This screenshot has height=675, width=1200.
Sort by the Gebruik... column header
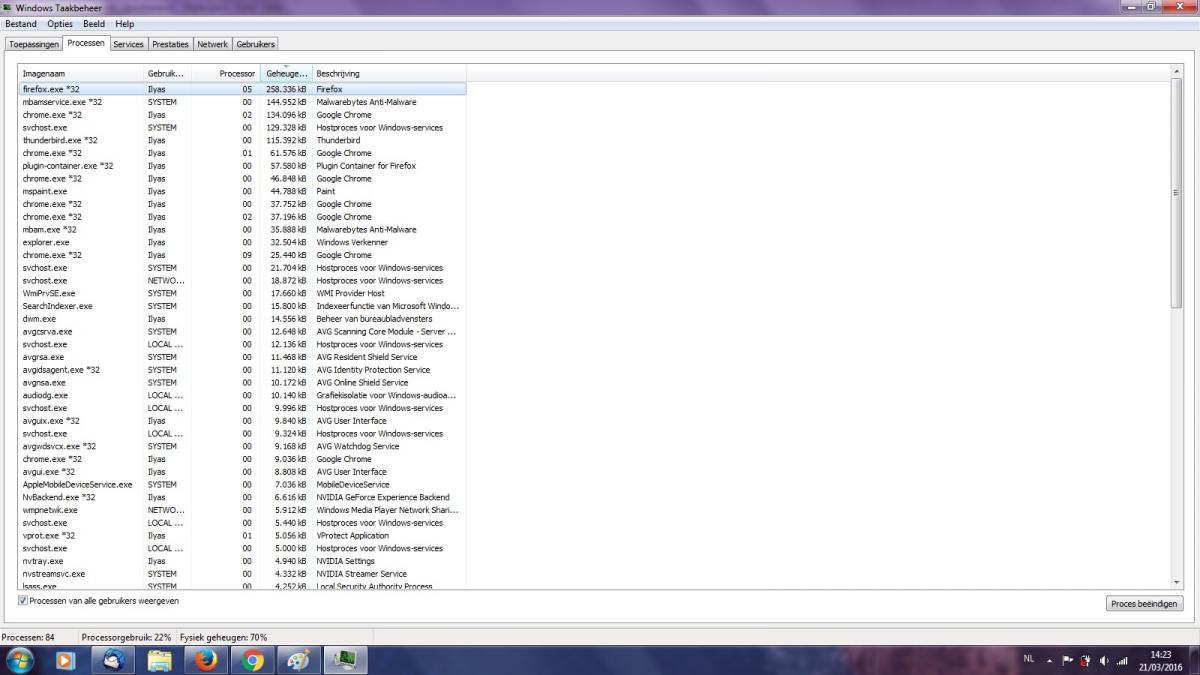tap(167, 74)
